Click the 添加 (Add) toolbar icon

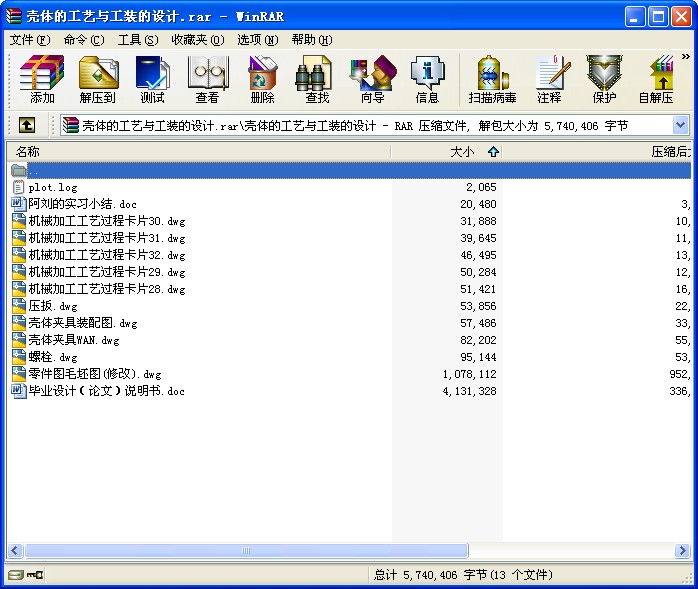42,80
